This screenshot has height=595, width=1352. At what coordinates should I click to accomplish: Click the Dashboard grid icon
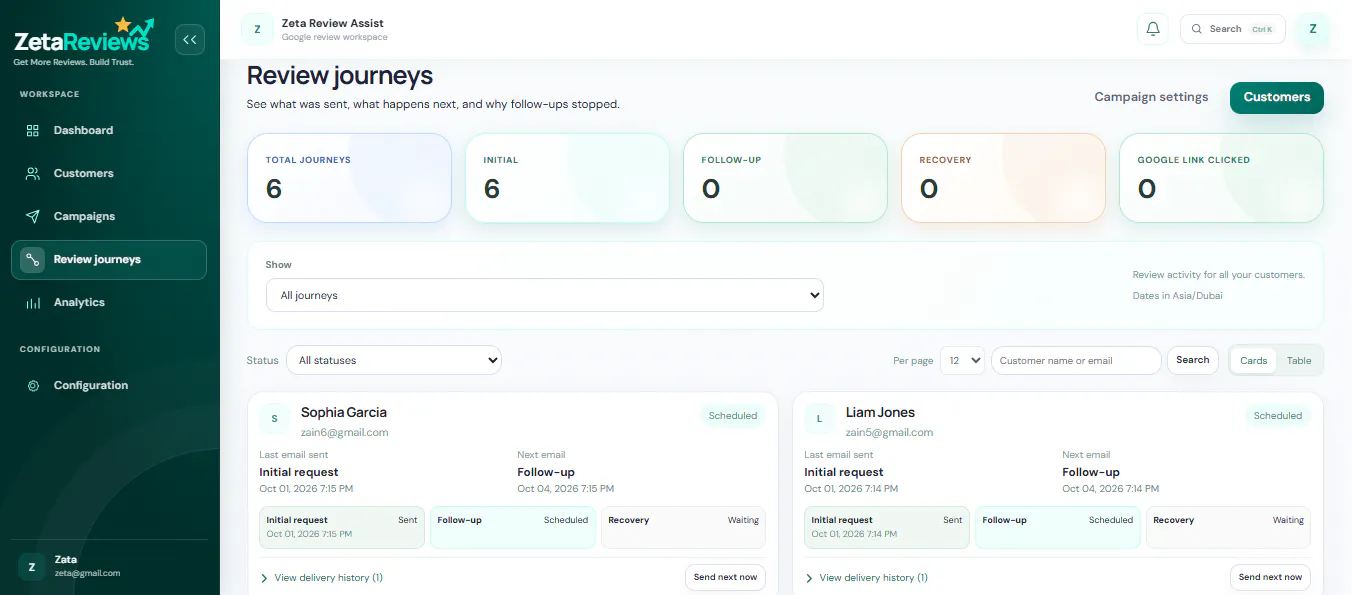(33, 130)
